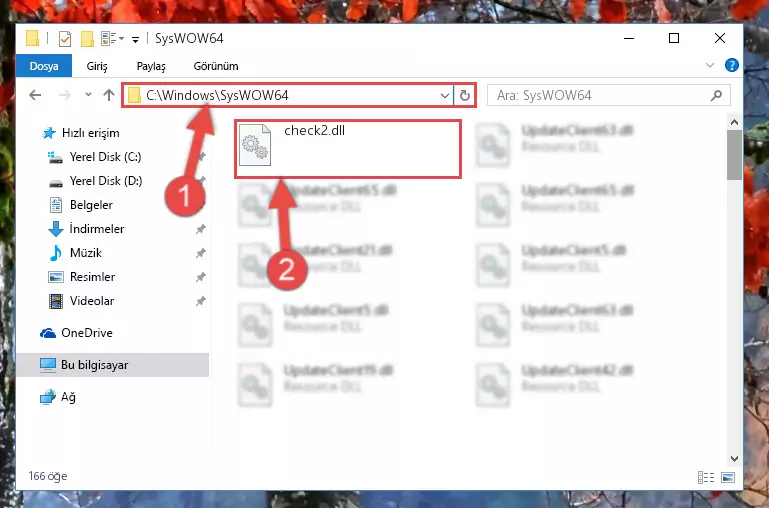Click the pin icon beside Resimler
This screenshot has height=508, width=769.
click(201, 277)
